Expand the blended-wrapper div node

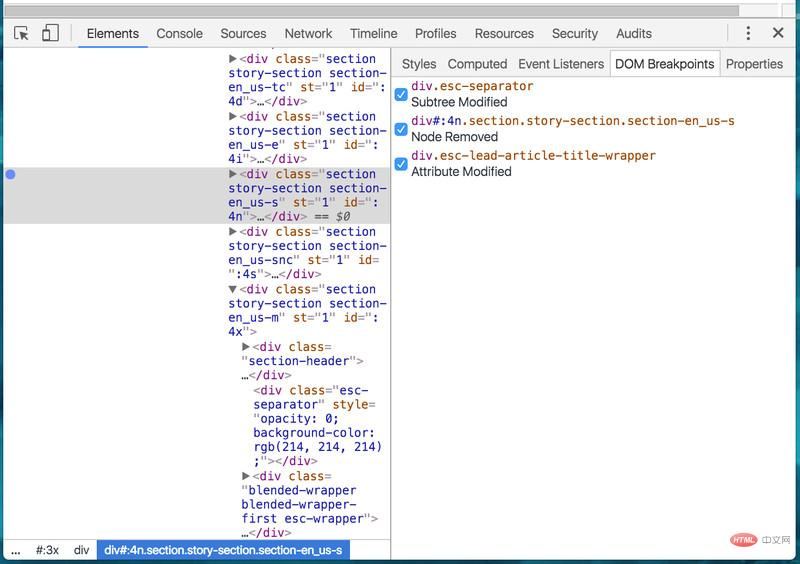(x=246, y=477)
